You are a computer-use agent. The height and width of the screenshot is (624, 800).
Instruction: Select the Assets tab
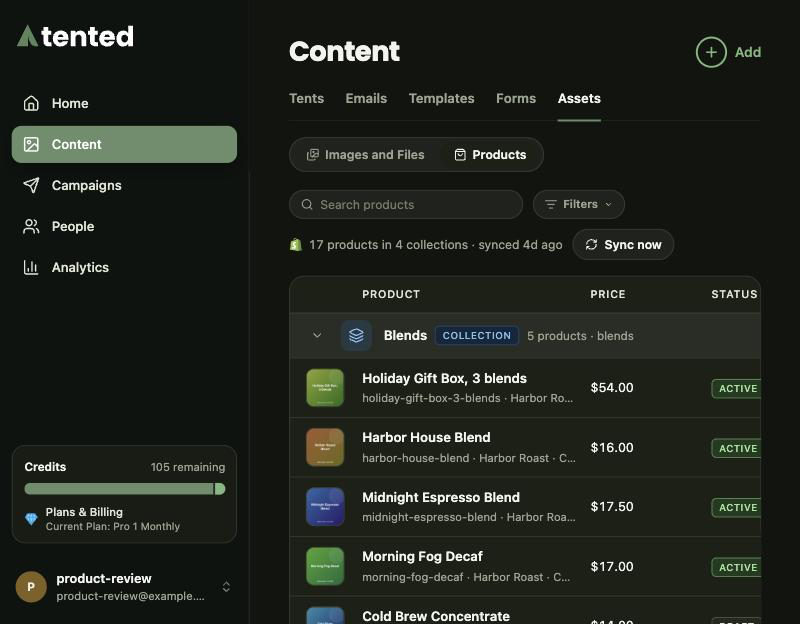(x=579, y=98)
